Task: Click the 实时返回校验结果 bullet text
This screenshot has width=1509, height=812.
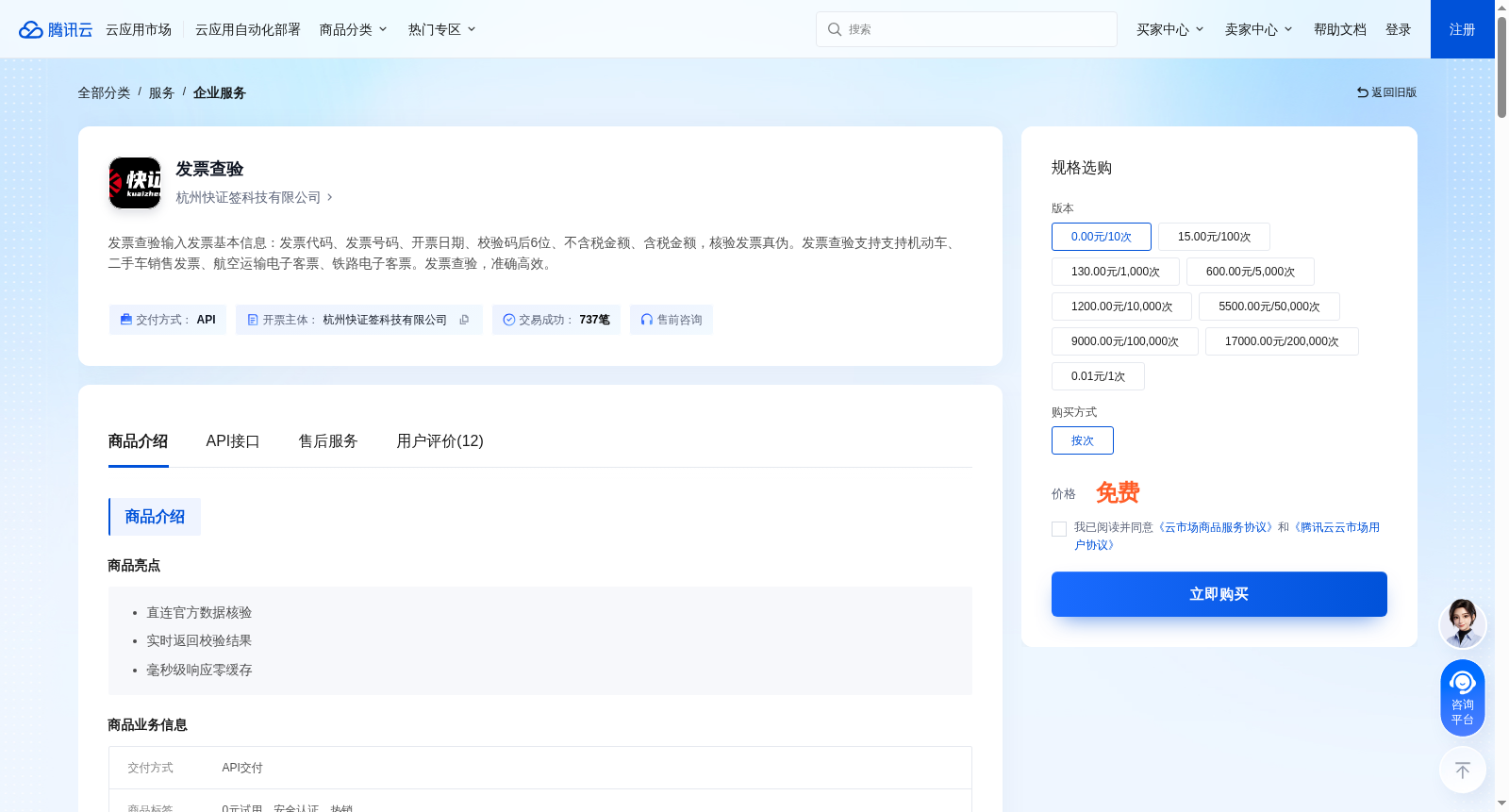Action: tap(199, 640)
